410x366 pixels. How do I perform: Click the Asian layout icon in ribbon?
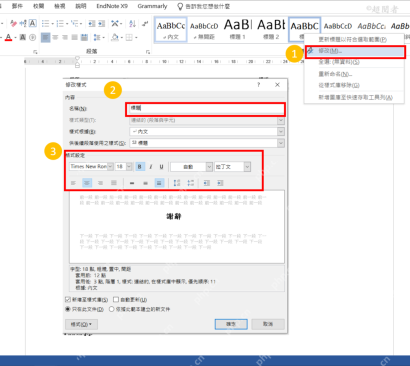coord(115,23)
